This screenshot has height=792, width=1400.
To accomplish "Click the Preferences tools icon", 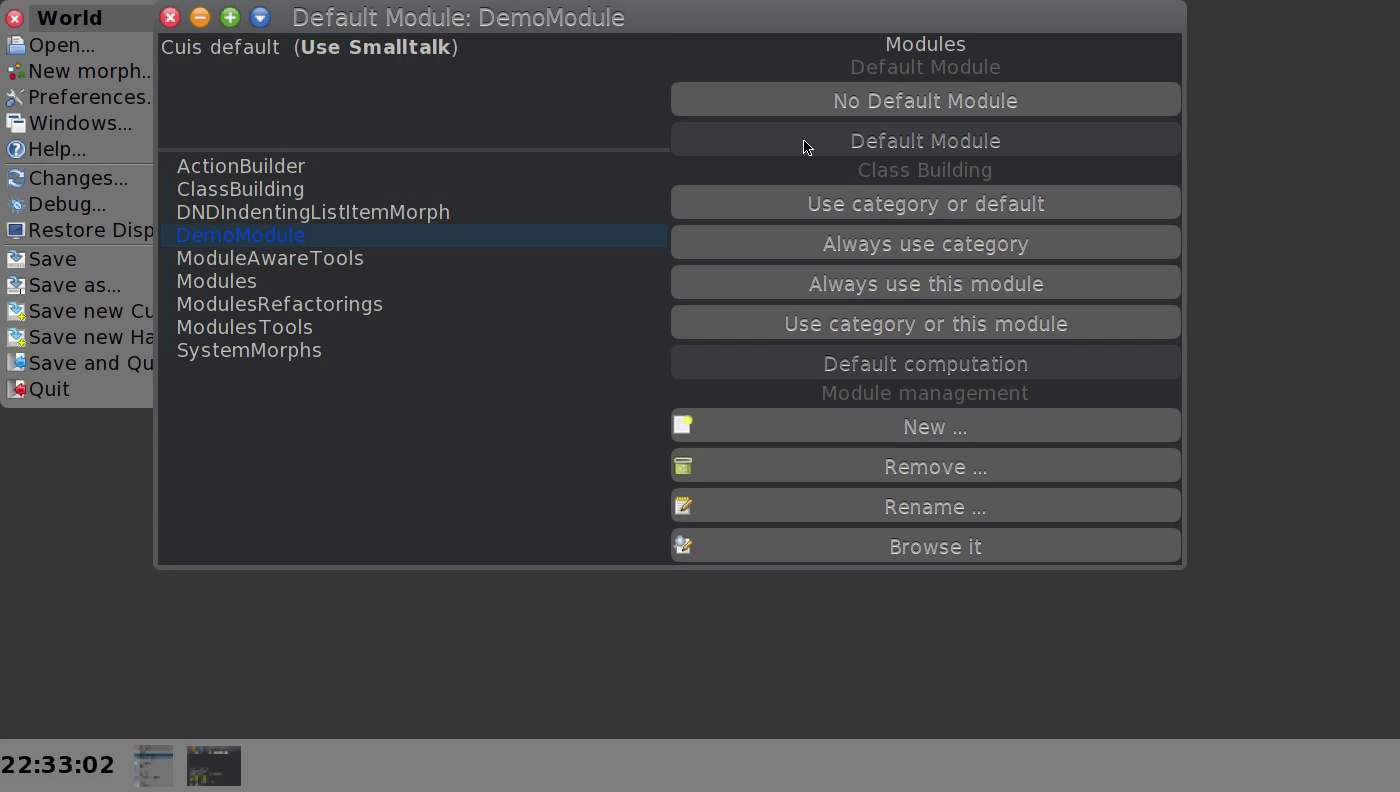I will (x=15, y=97).
